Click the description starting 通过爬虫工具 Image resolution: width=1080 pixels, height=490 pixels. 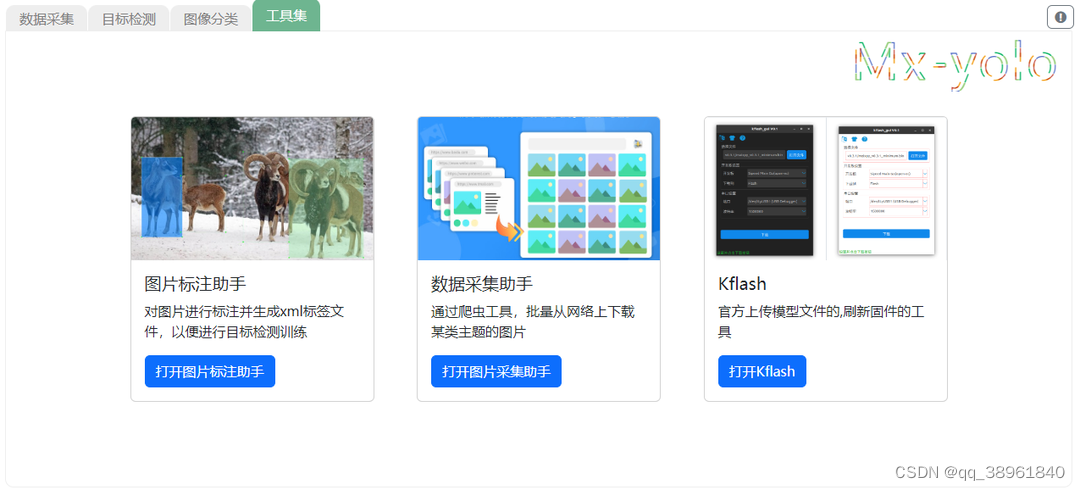533,322
